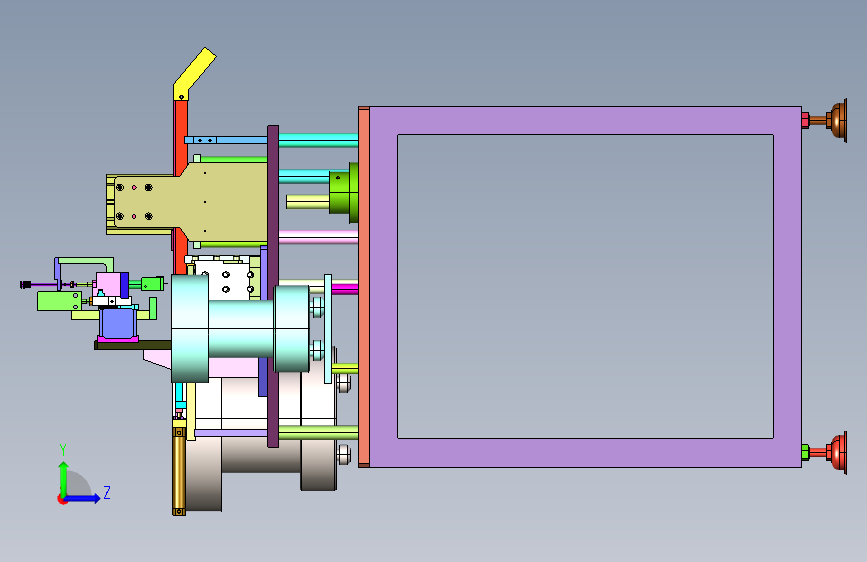Click the dark purple vertical plate
The height and width of the screenshot is (562, 867).
point(273,286)
